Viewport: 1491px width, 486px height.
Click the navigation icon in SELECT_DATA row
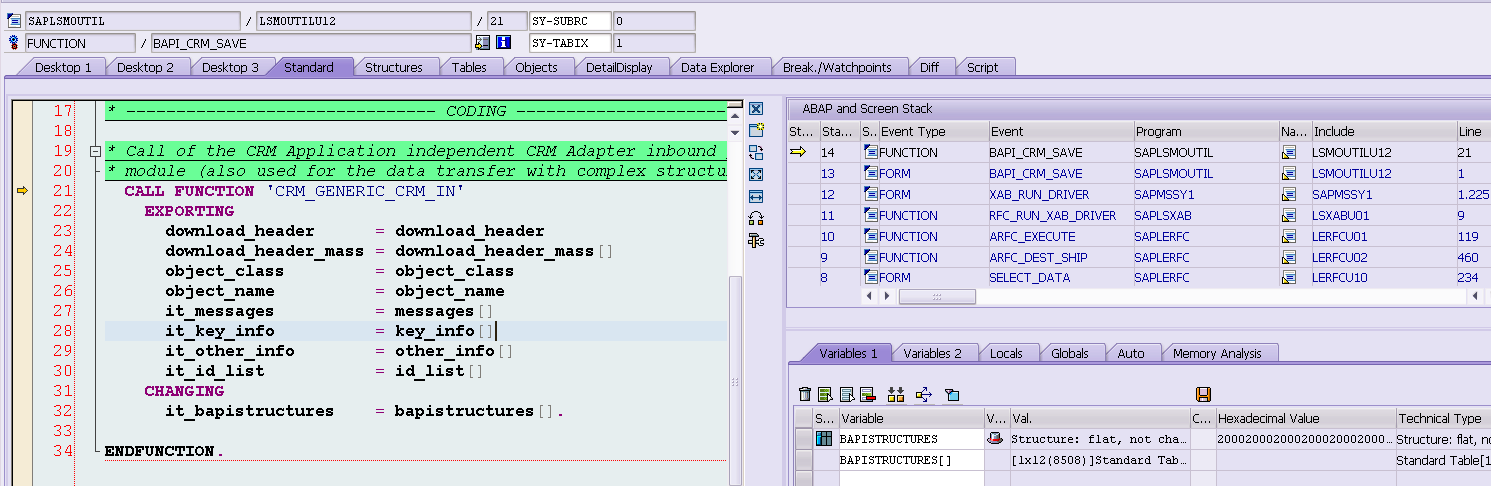pos(1289,277)
